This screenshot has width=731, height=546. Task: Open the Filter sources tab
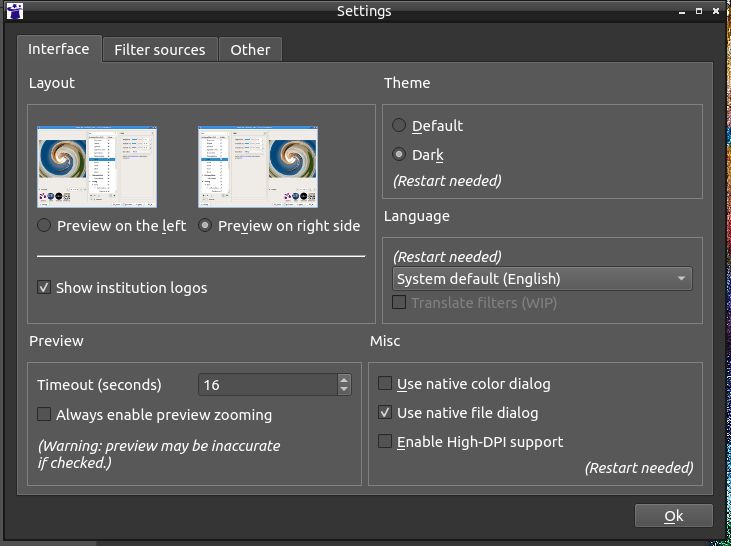click(x=160, y=50)
